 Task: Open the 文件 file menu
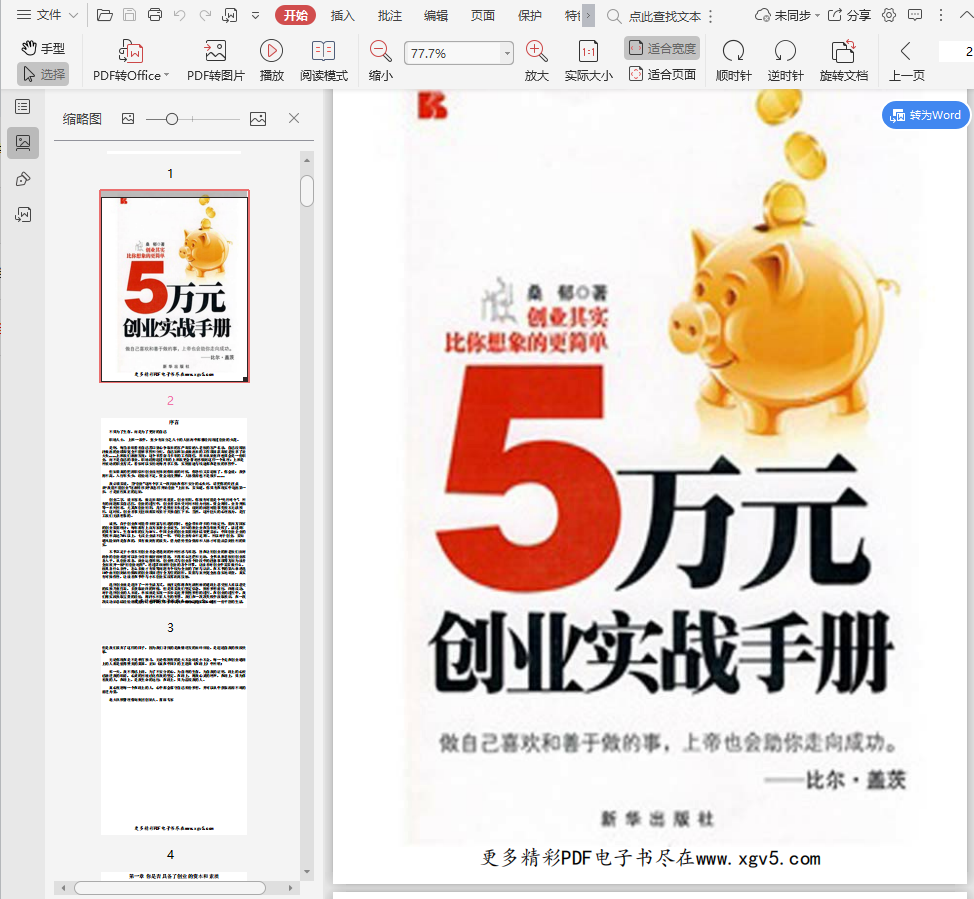tap(39, 15)
